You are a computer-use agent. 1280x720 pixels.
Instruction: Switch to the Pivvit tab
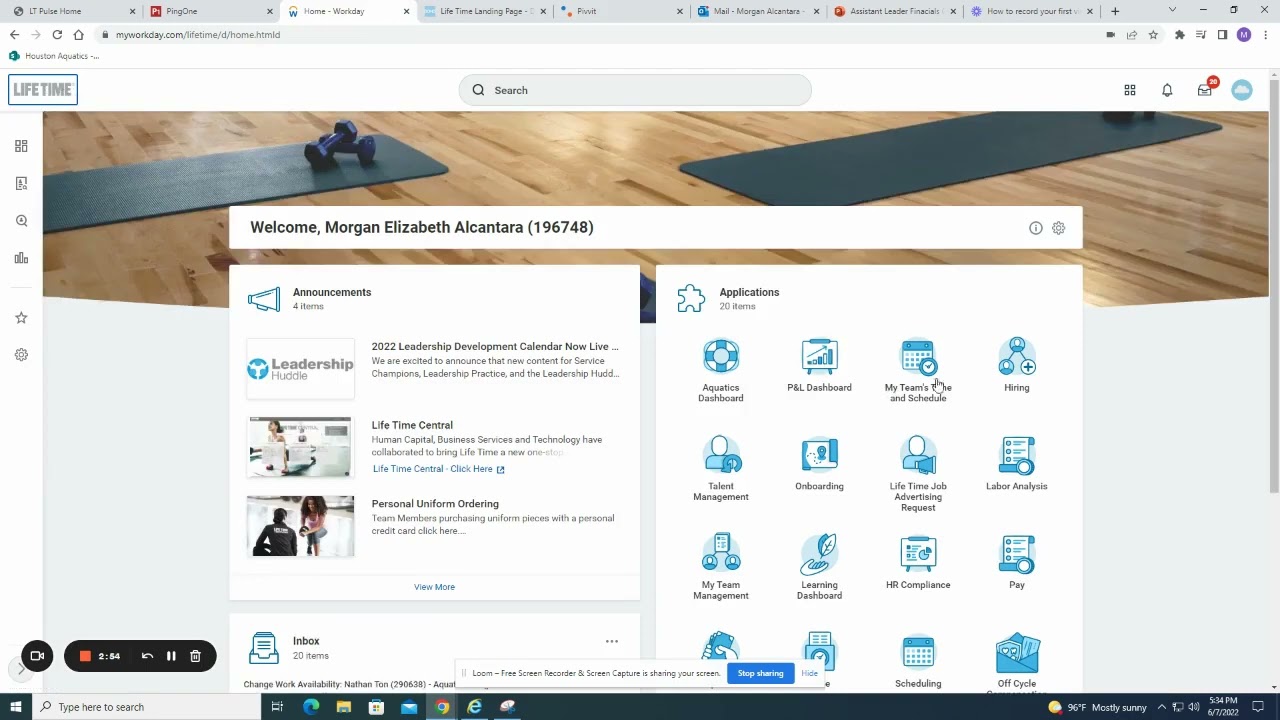point(620,11)
